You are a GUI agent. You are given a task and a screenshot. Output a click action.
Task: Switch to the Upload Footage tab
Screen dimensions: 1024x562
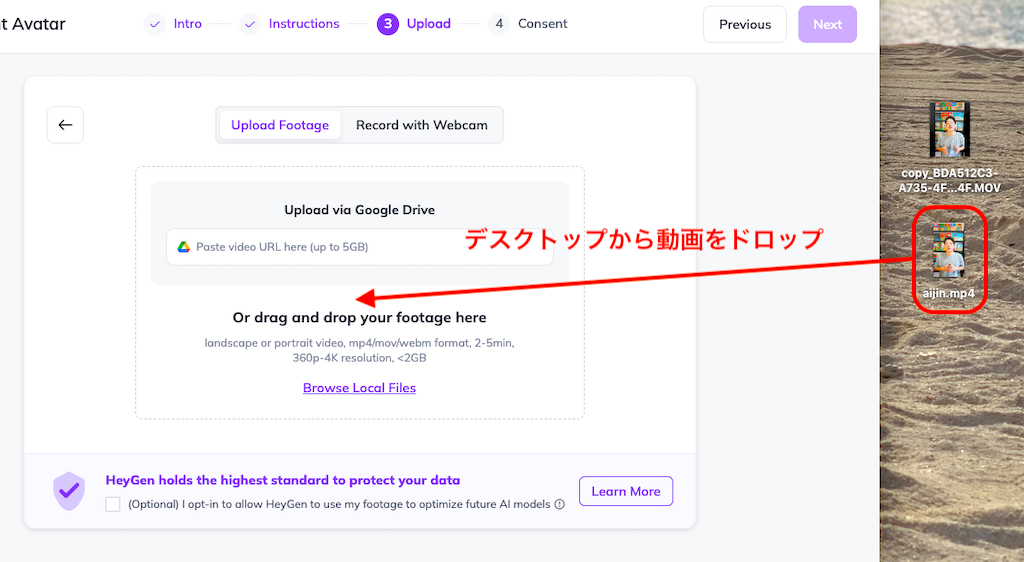coord(280,125)
